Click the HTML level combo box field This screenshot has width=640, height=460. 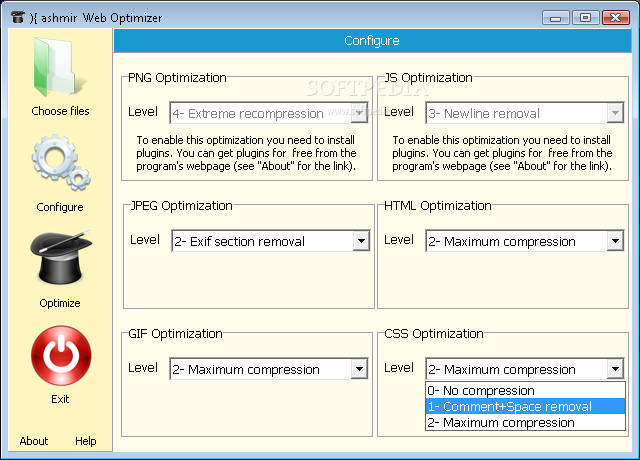pos(515,241)
